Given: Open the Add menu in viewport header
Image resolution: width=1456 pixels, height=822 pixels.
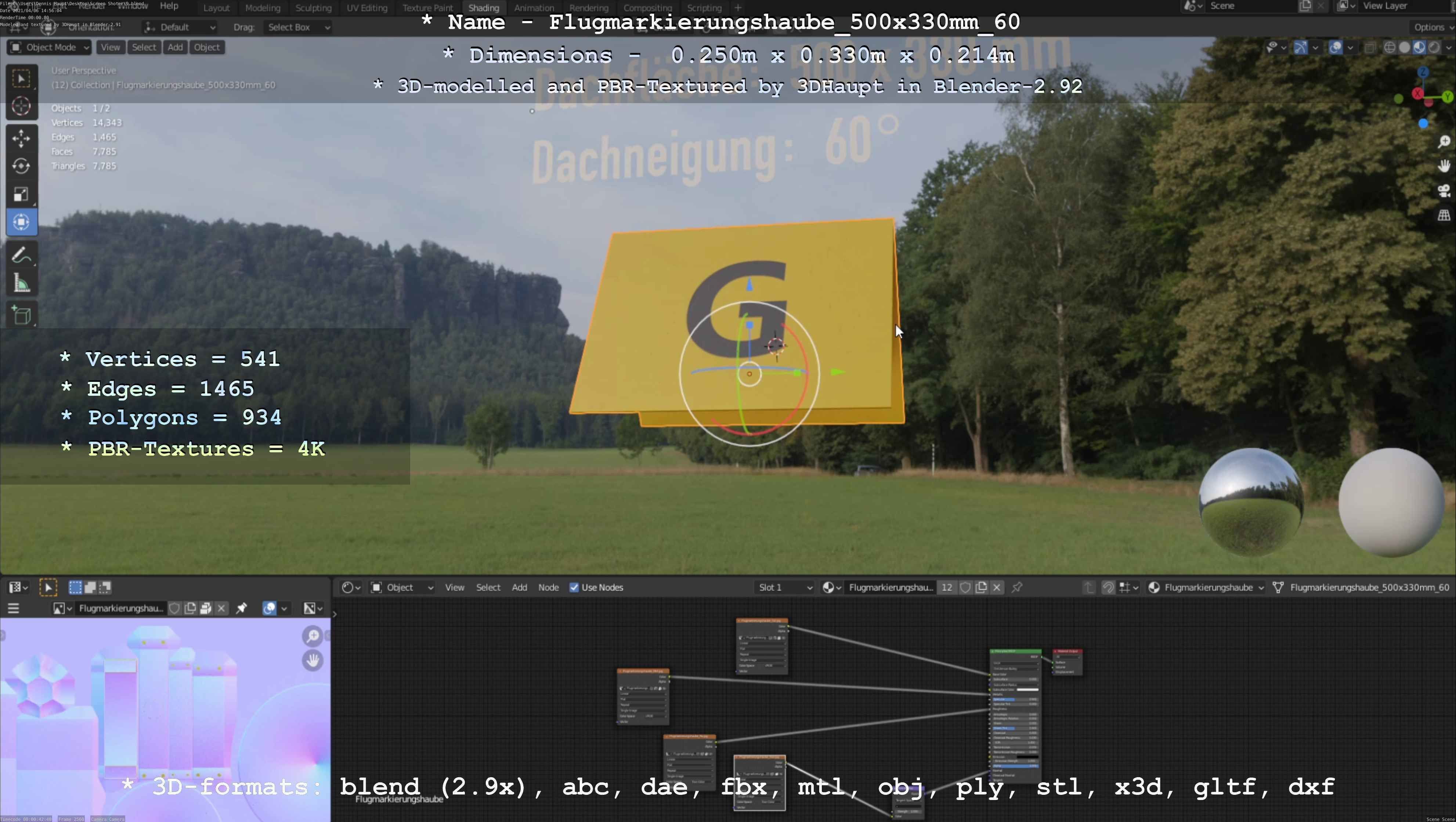Looking at the screenshot, I should (175, 47).
